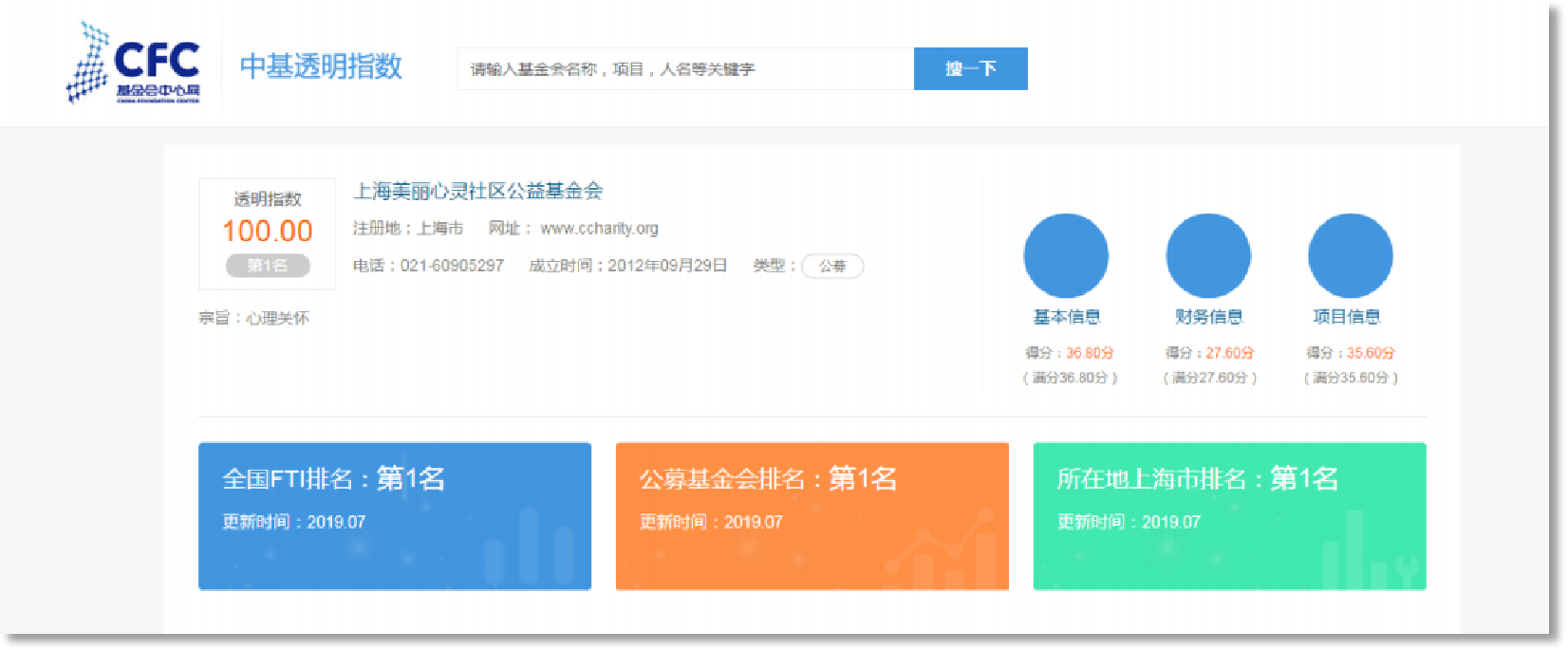1568x650 pixels.
Task: Click the CFC foundation center logo
Action: tap(133, 63)
